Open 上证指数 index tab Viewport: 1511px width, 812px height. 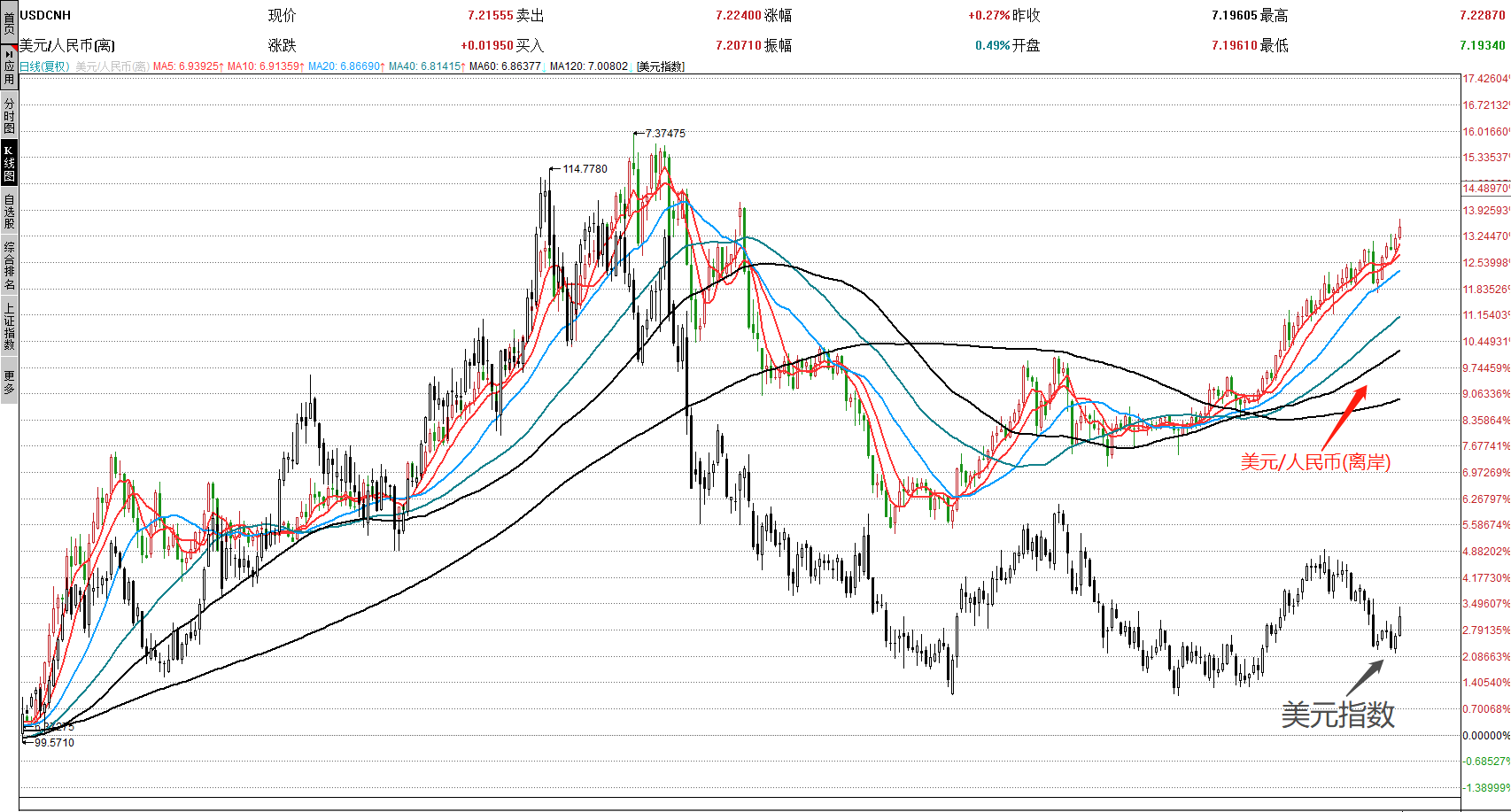(x=9, y=327)
